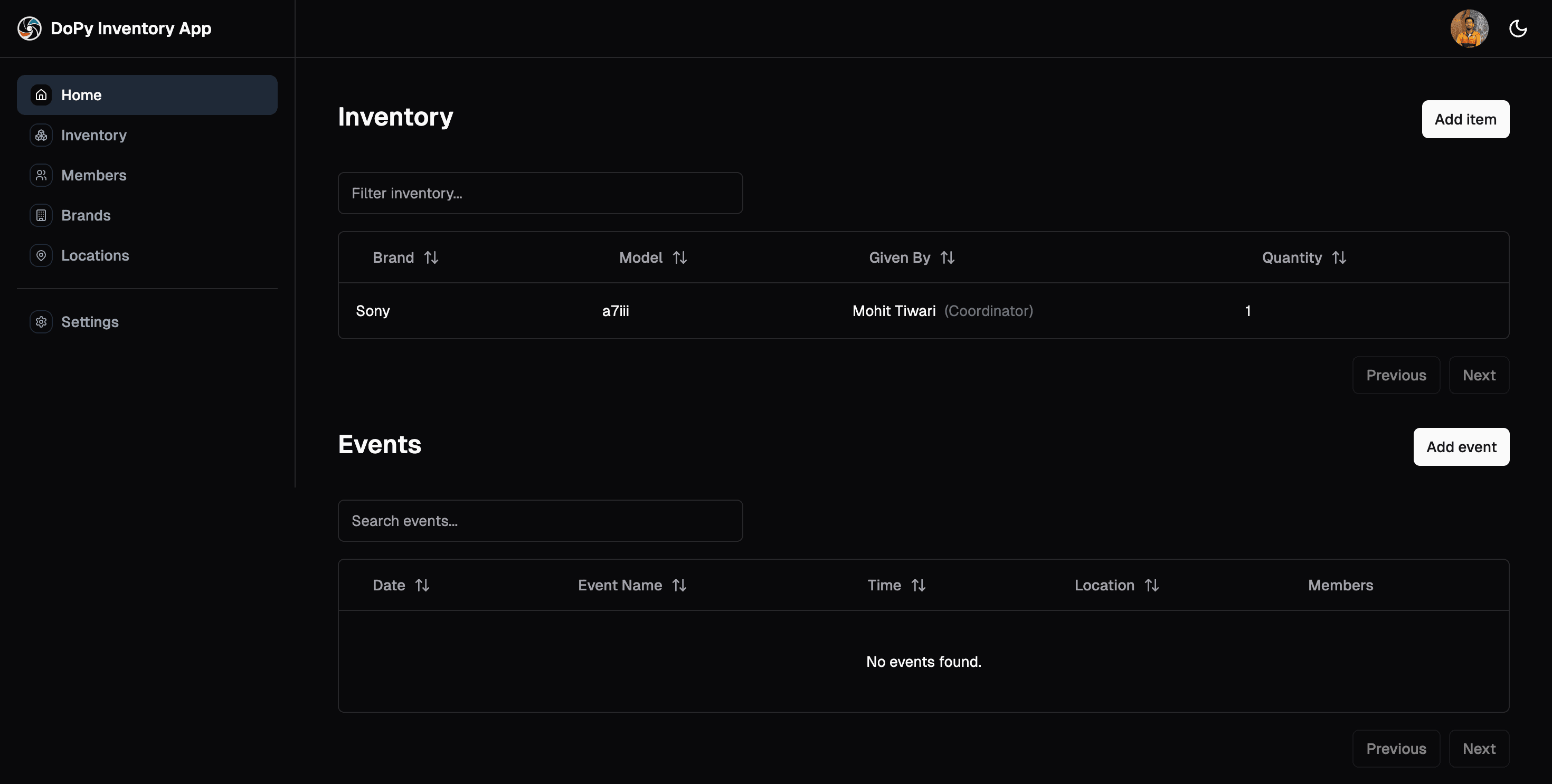Toggle sorting on the Date column
Screen dimensions: 1552x784
click(x=423, y=585)
